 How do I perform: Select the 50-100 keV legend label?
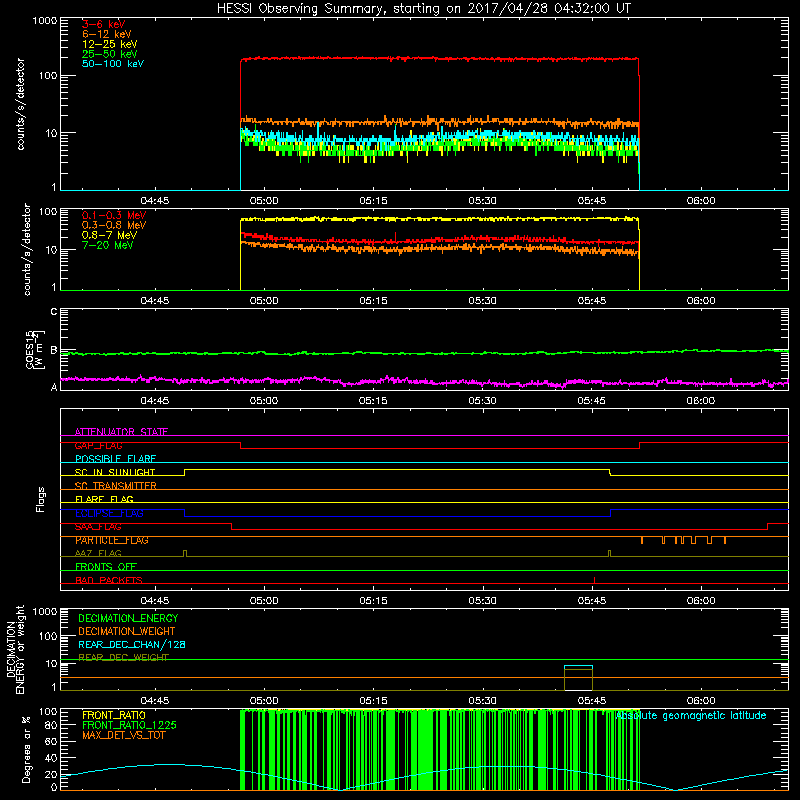pos(113,64)
